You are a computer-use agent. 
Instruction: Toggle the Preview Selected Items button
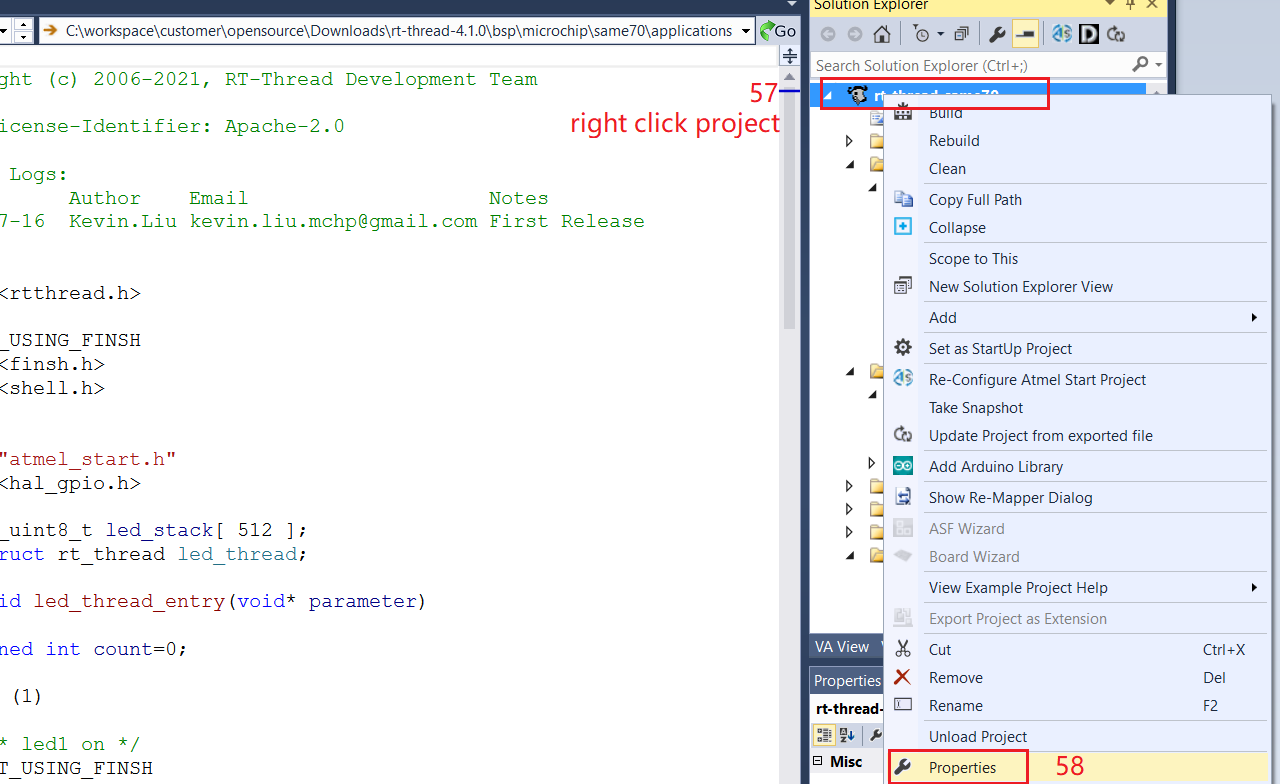click(x=1024, y=35)
